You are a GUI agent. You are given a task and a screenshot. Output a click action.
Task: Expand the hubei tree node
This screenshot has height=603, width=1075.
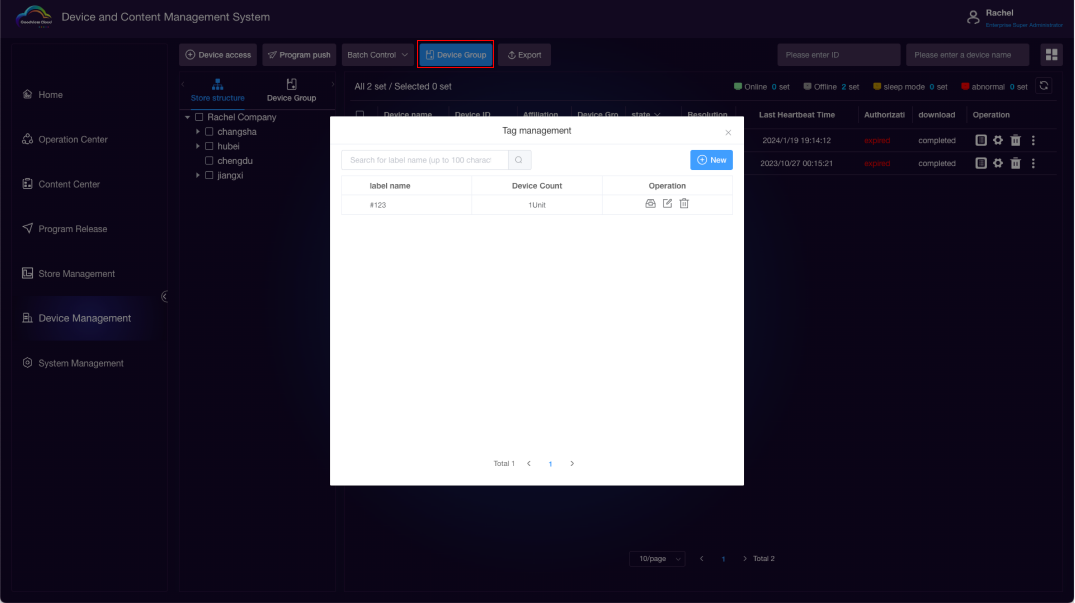198,146
